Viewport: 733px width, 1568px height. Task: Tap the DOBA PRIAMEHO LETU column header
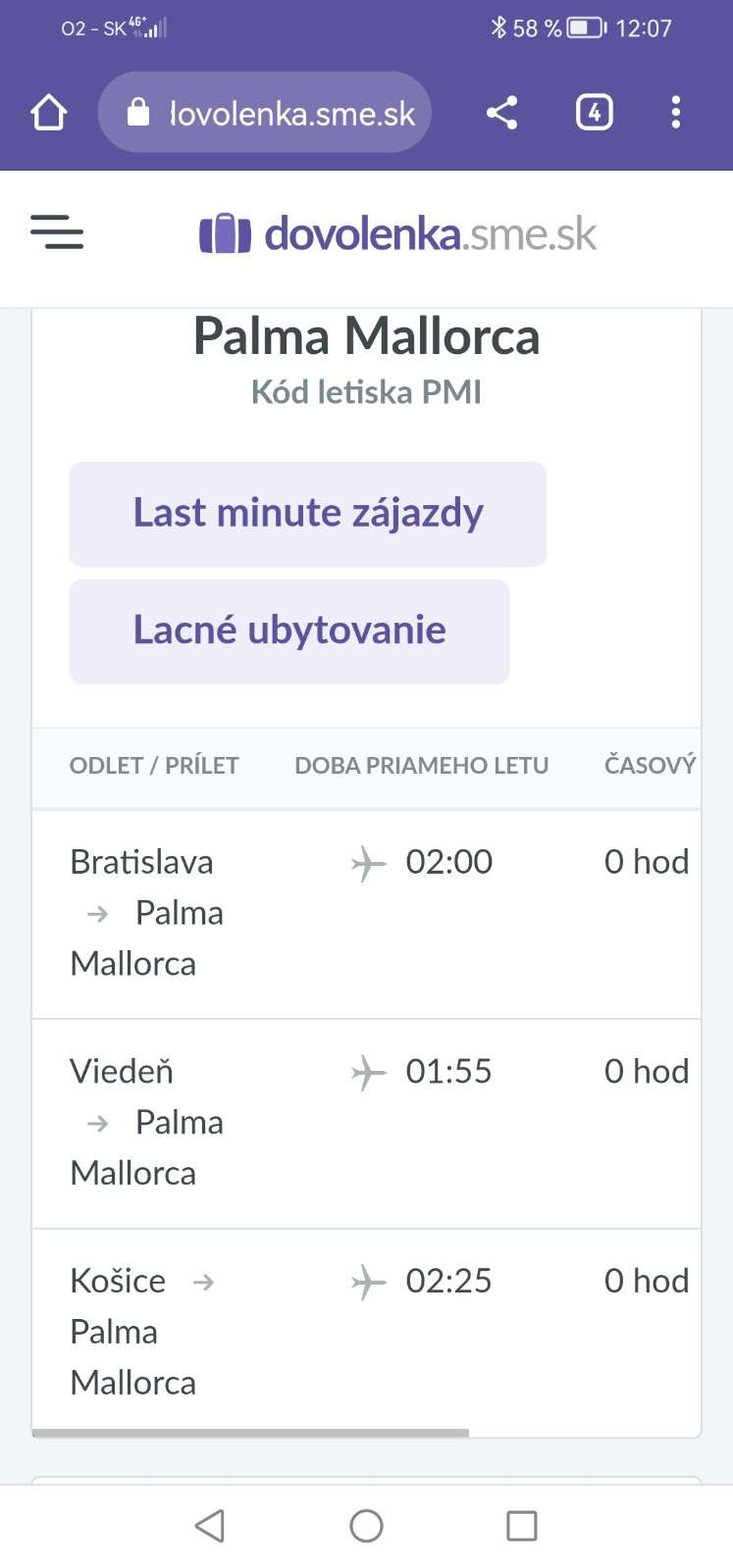point(421,766)
